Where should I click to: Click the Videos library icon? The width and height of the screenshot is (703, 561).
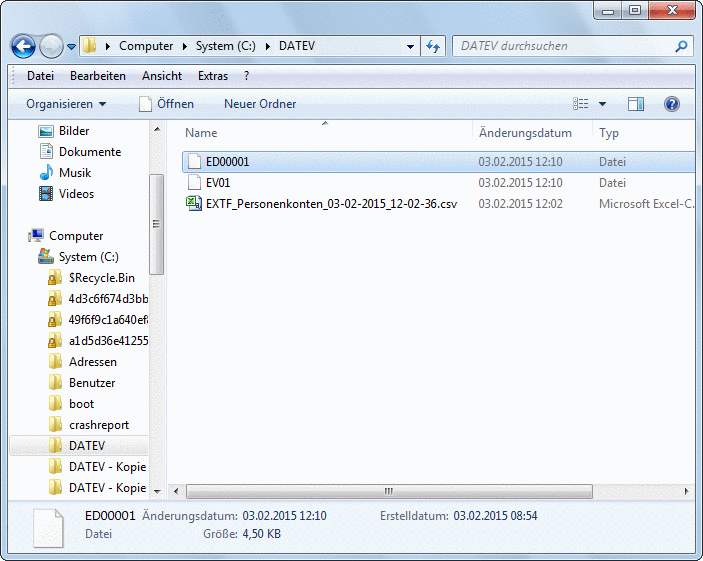coord(46,194)
